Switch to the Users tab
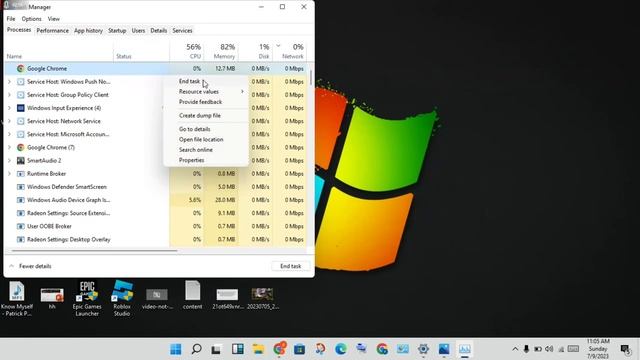The width and height of the screenshot is (640, 360). point(138,31)
